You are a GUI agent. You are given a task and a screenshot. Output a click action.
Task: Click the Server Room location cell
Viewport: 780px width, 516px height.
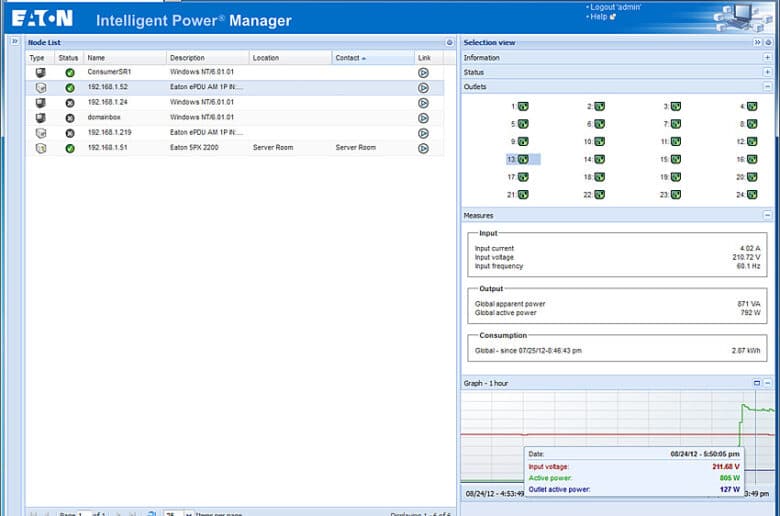pos(273,148)
